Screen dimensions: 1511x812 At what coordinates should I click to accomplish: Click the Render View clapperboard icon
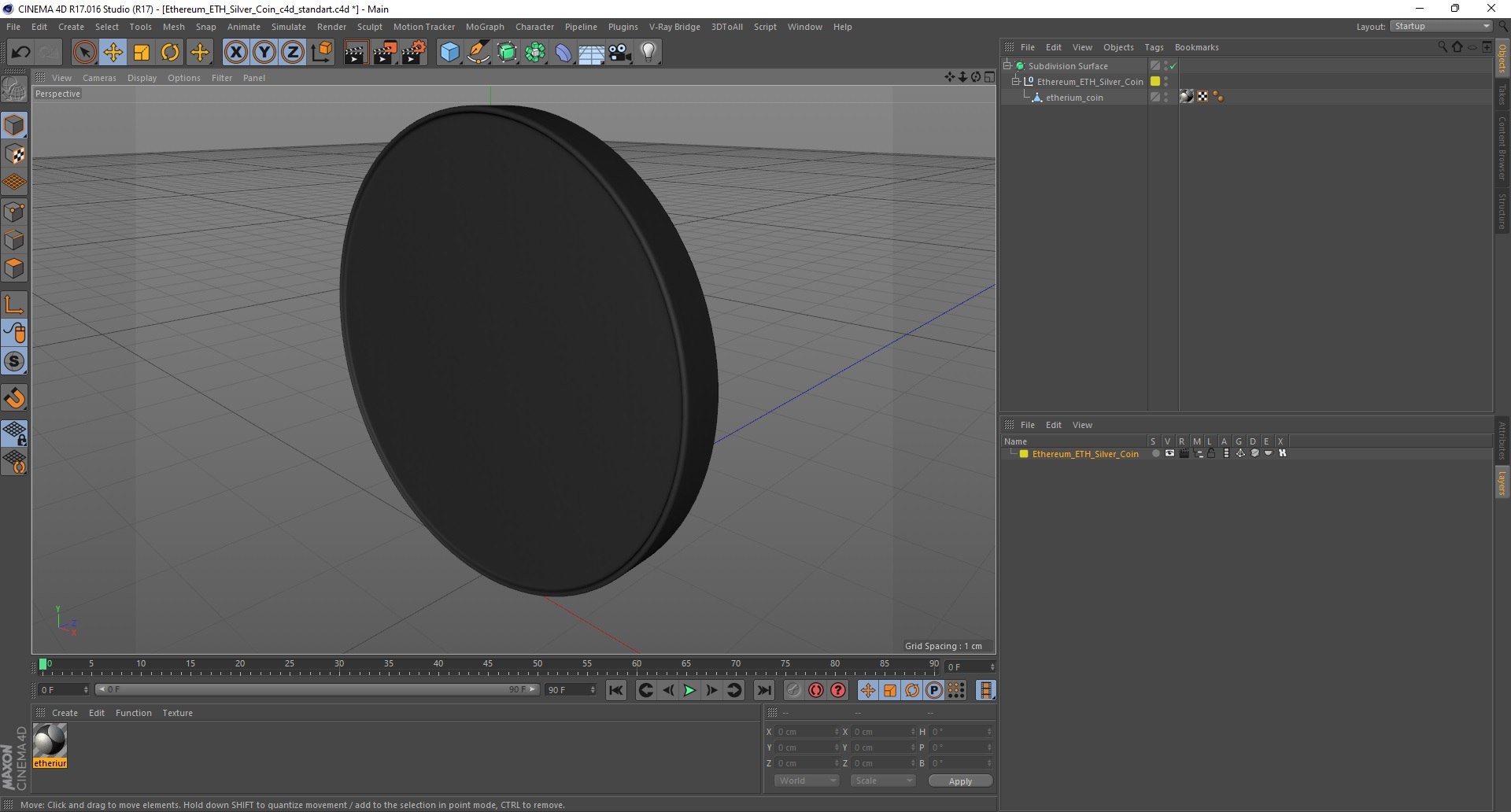coord(355,53)
